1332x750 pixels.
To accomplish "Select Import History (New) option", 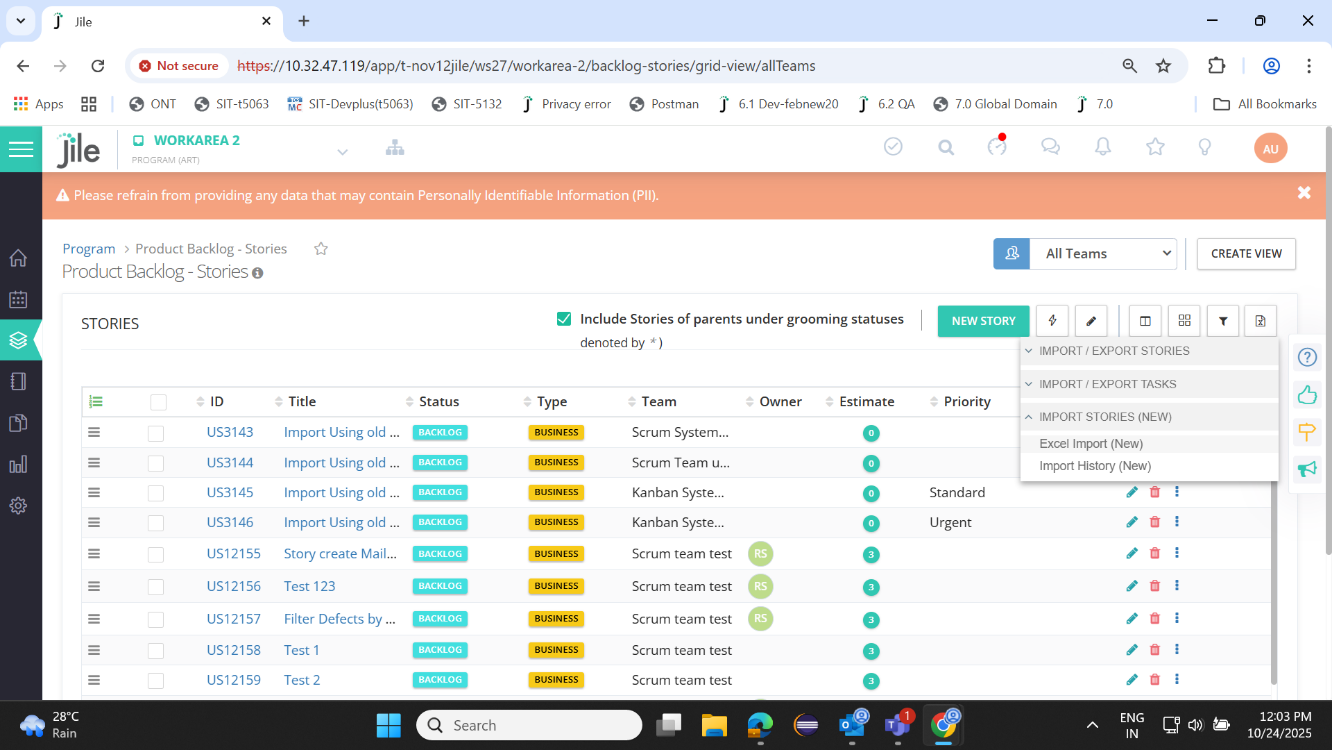I will pyautogui.click(x=1095, y=466).
